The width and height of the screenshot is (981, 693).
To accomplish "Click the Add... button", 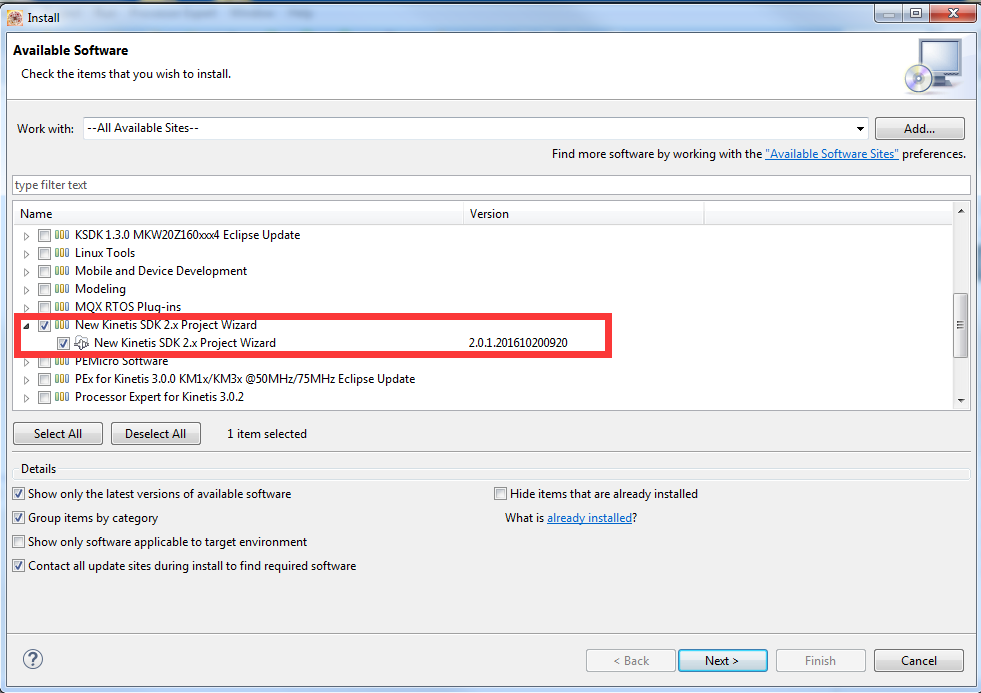I will coord(919,129).
